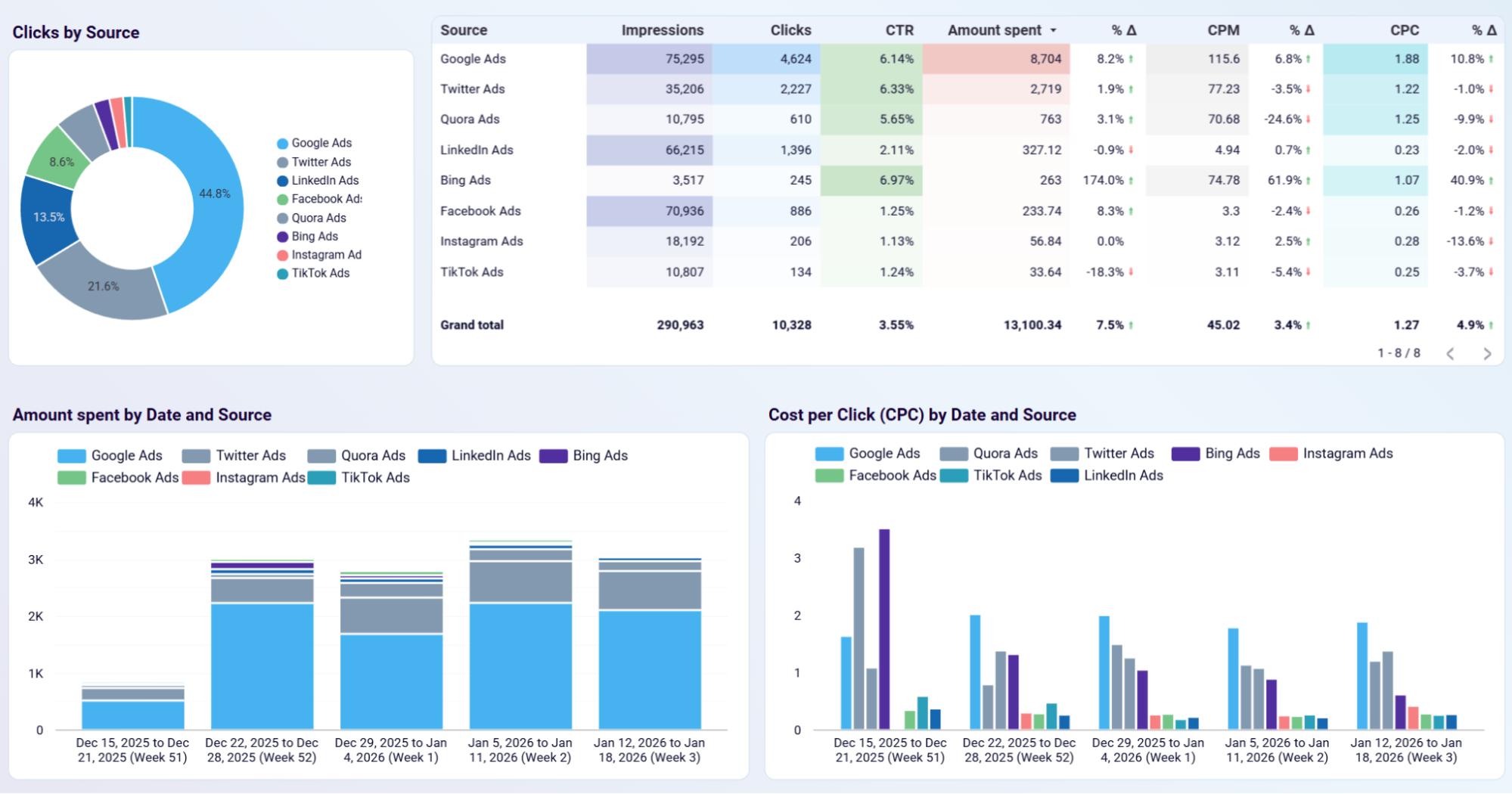Screen dimensions: 1512x794
Task: Click Facebook Ads green swatch in CPC legend
Action: coord(829,476)
